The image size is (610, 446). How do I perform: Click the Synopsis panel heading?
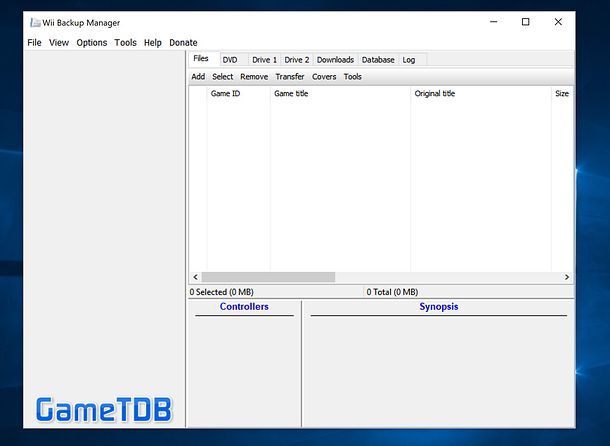438,307
